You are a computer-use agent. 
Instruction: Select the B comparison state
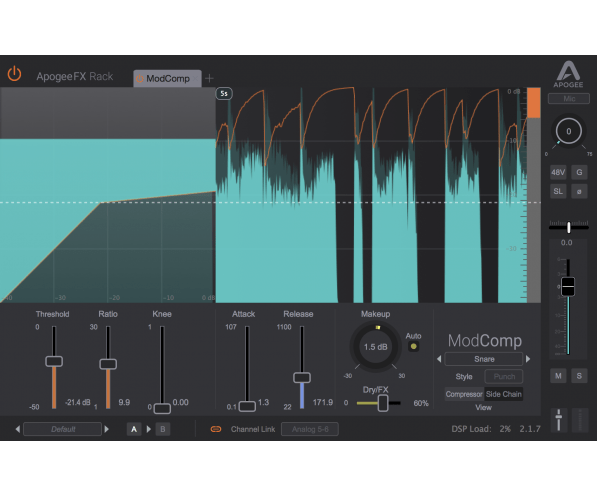pyautogui.click(x=163, y=429)
